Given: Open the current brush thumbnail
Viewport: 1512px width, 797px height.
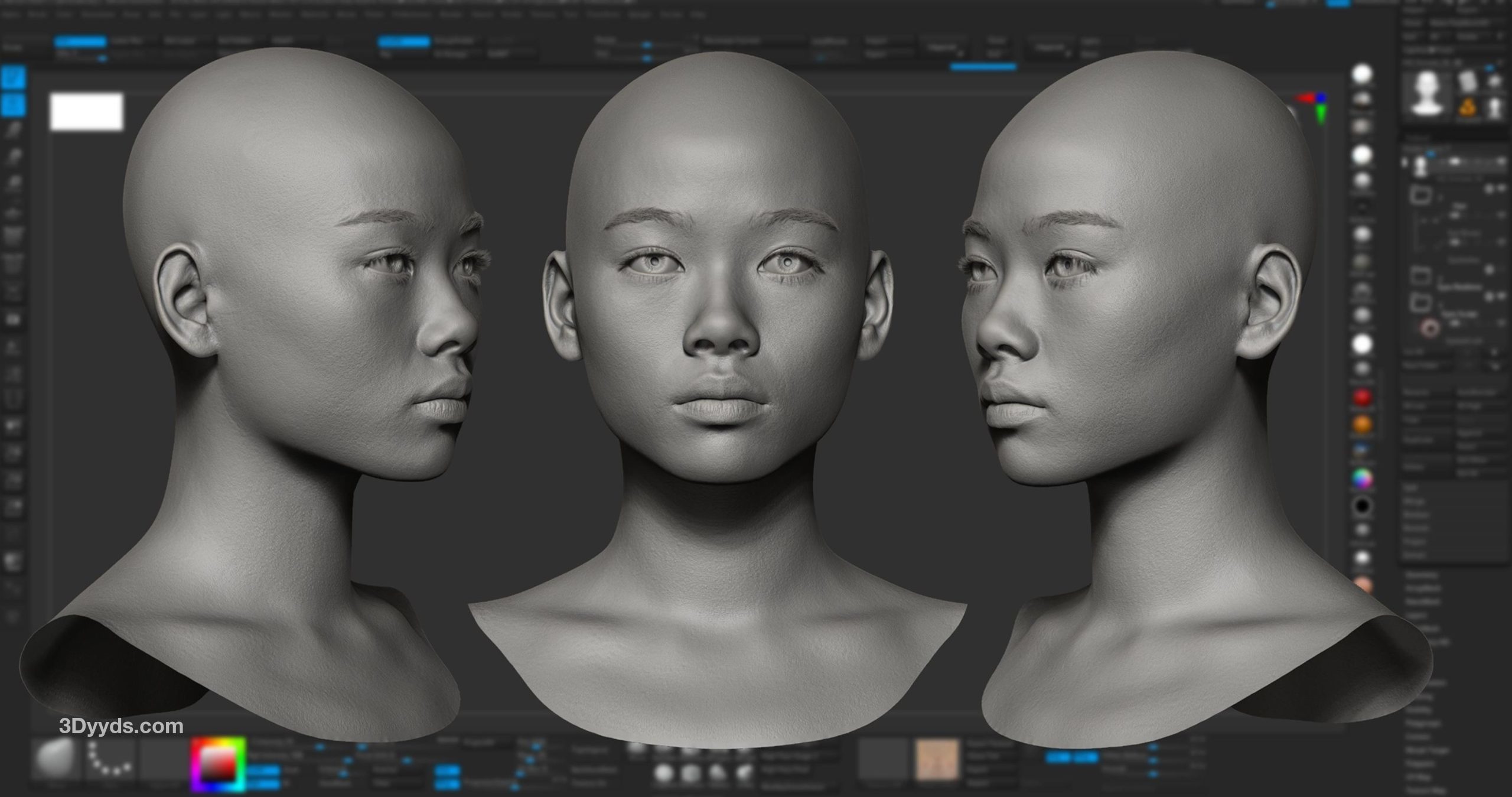Looking at the screenshot, I should [56, 759].
